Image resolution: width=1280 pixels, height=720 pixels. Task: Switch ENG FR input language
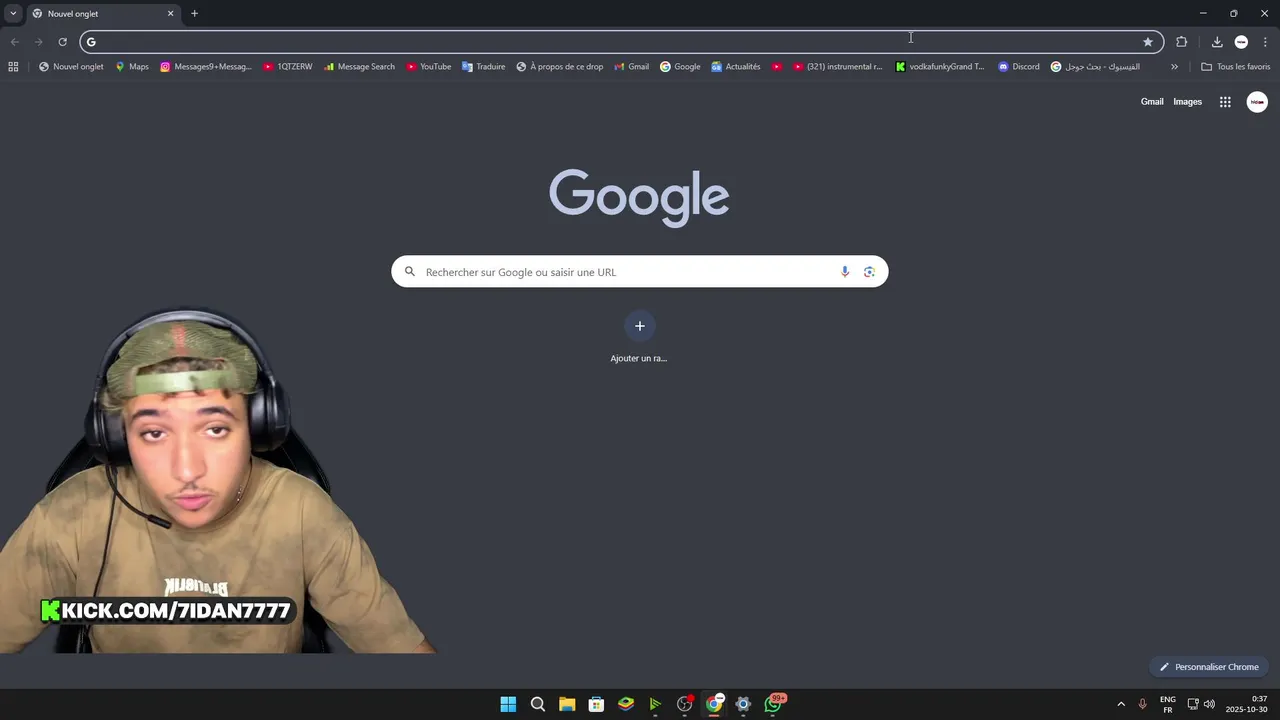[x=1167, y=704]
